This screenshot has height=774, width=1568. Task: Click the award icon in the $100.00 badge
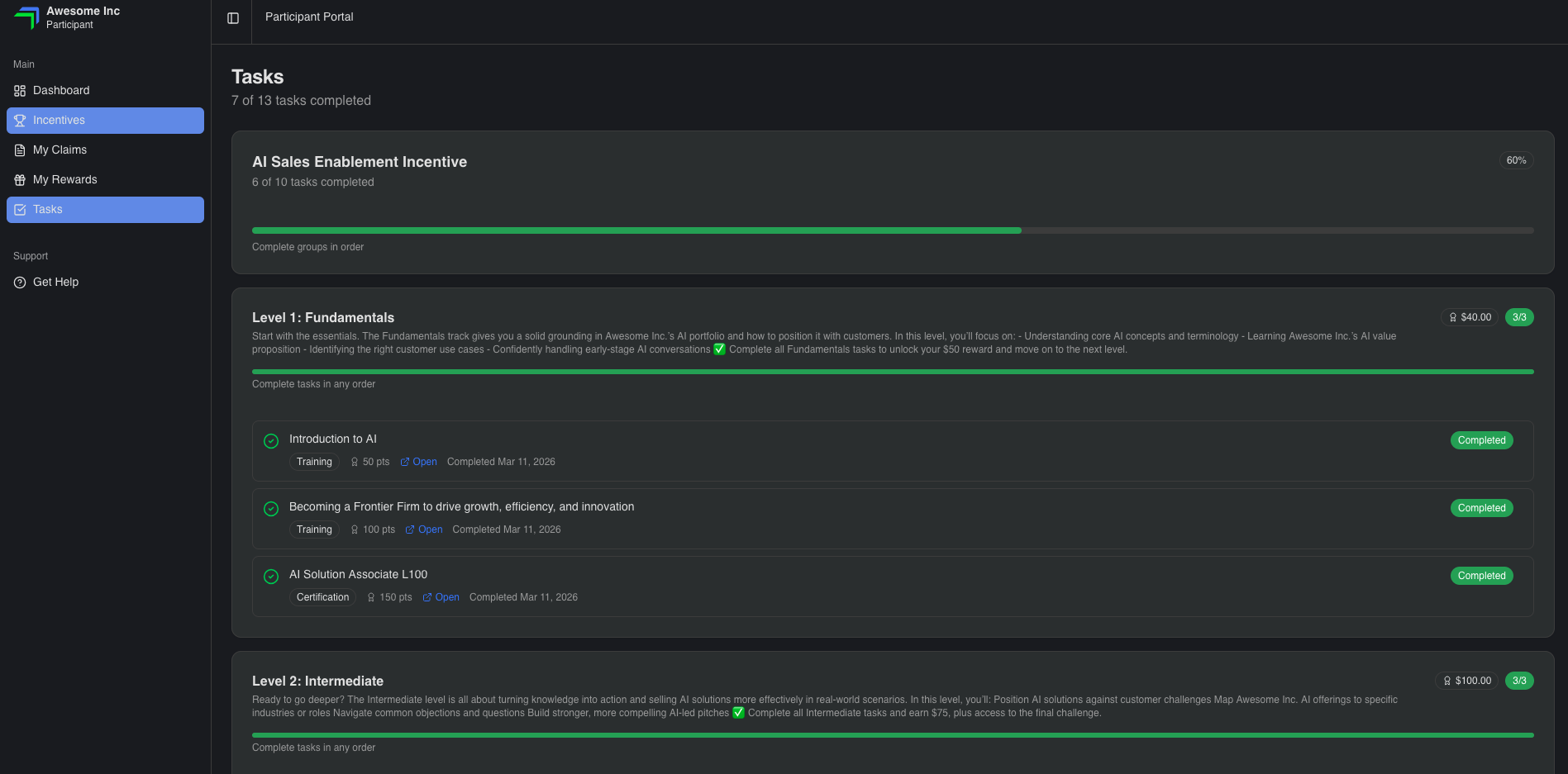pos(1447,681)
